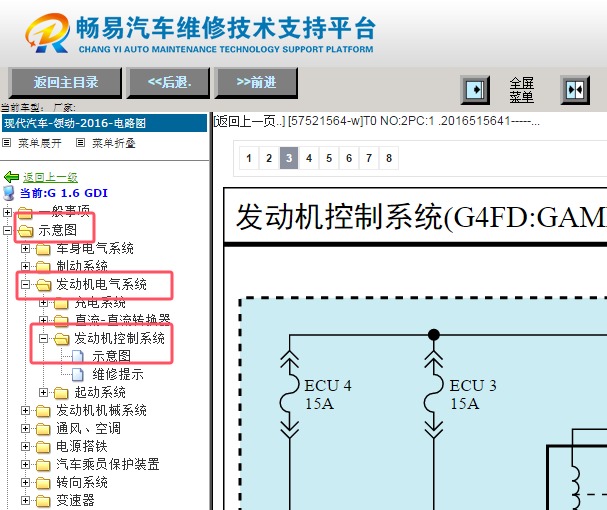The image size is (607, 510).
Task: Click the 菜单展开 list icon
Action: click(6, 143)
